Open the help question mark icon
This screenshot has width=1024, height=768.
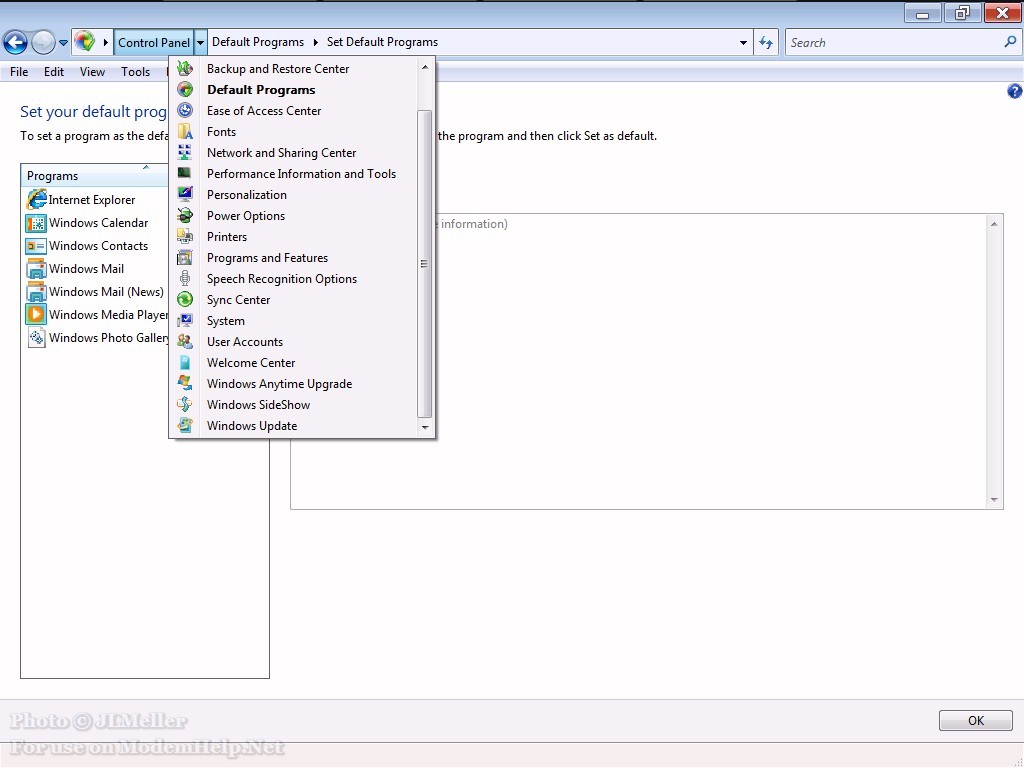pyautogui.click(x=1014, y=91)
